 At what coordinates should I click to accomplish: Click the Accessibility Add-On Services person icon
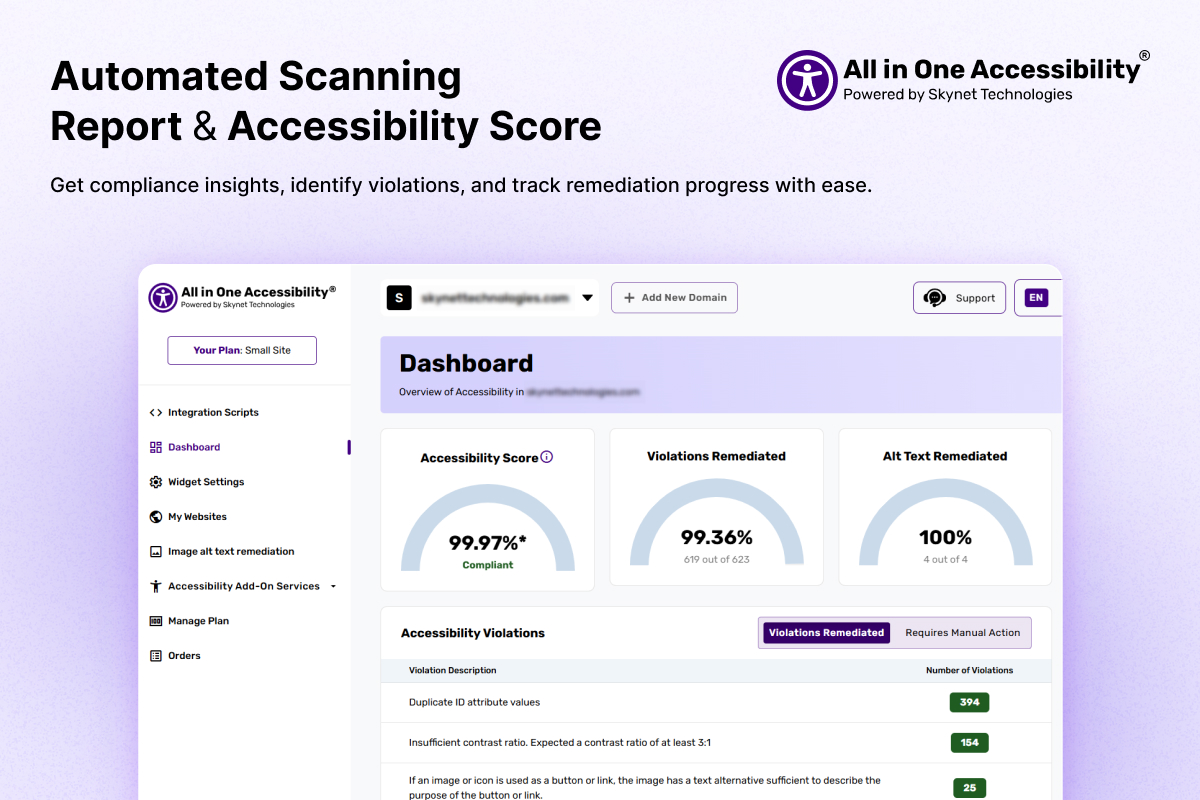[156, 586]
